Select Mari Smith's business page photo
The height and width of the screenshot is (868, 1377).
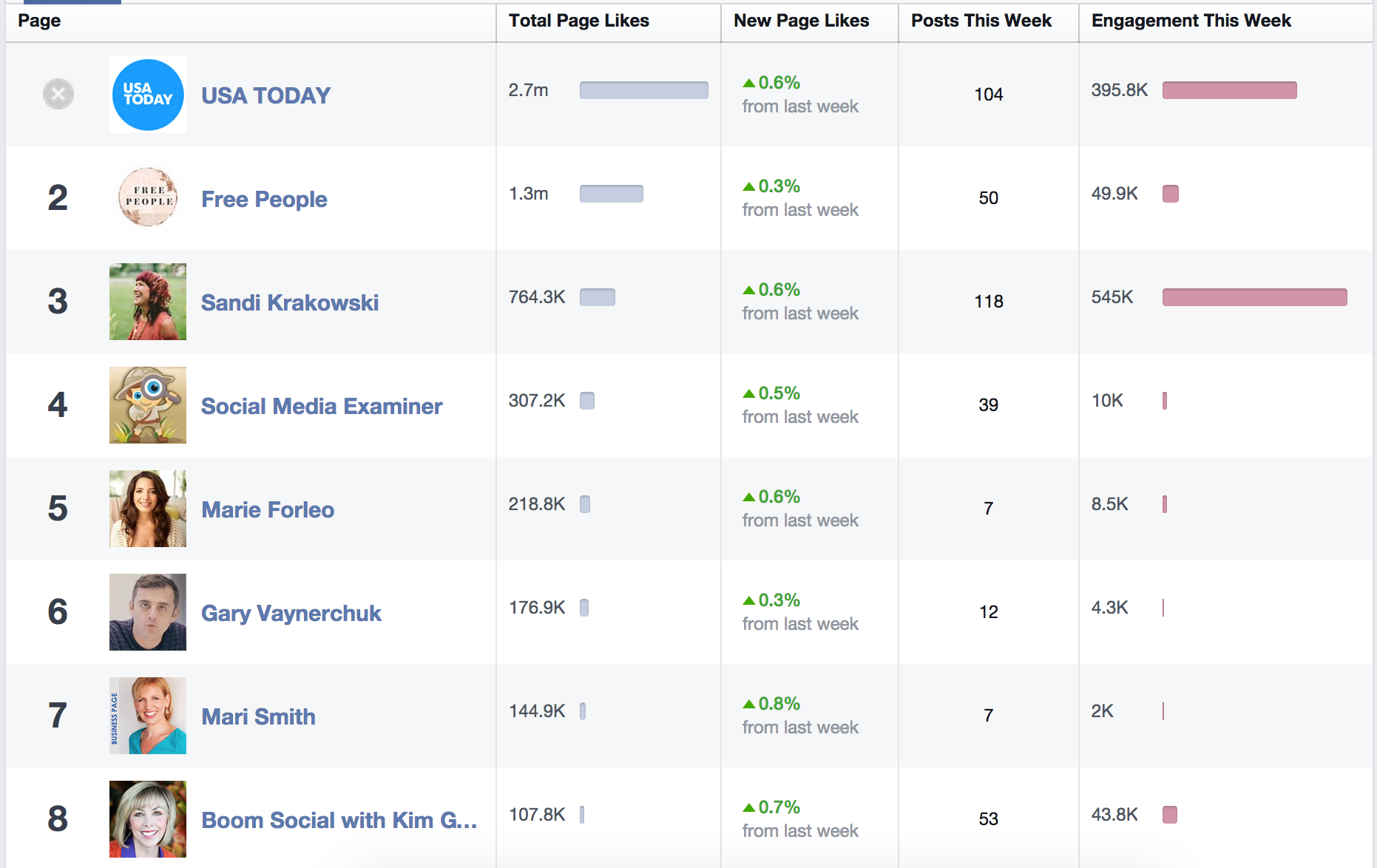tap(147, 716)
